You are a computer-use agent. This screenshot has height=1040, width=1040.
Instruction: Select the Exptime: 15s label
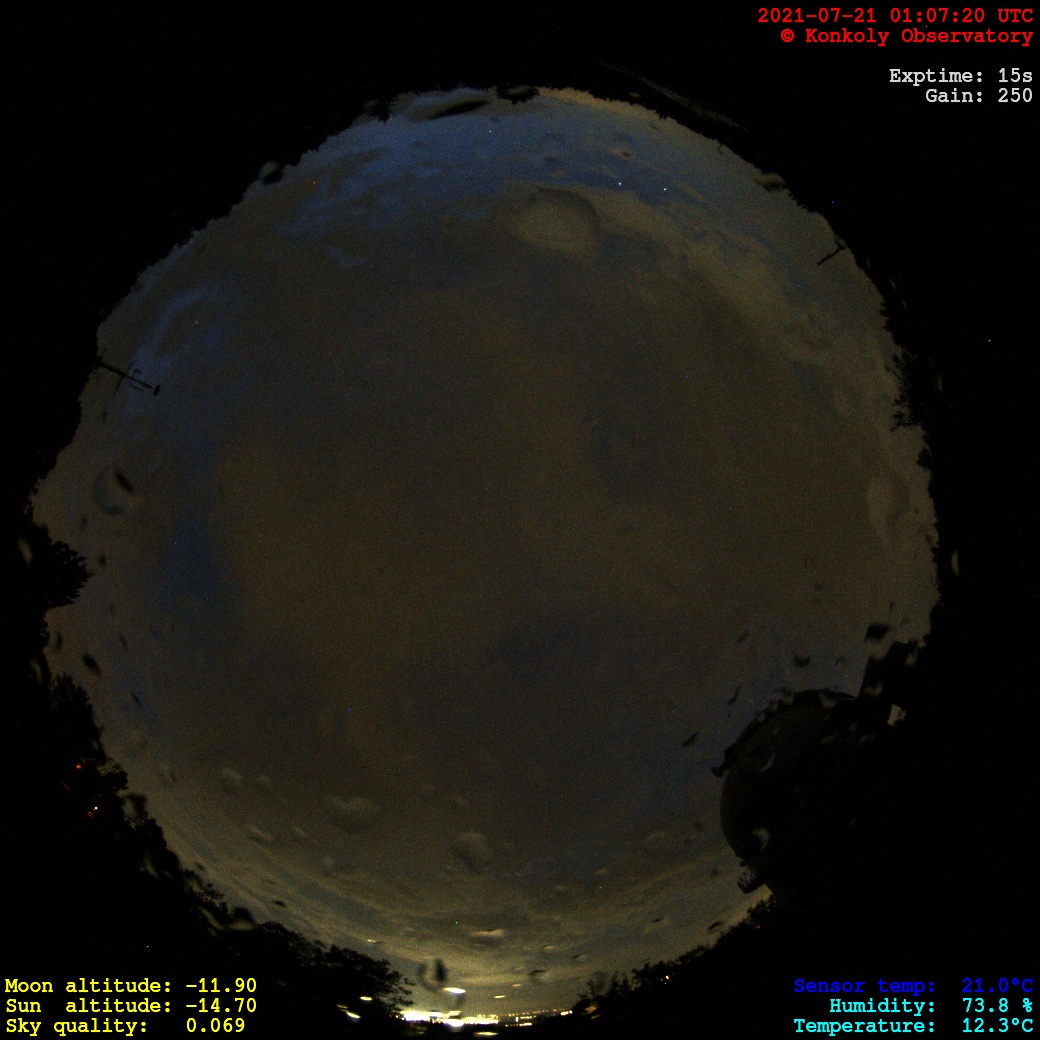960,76
